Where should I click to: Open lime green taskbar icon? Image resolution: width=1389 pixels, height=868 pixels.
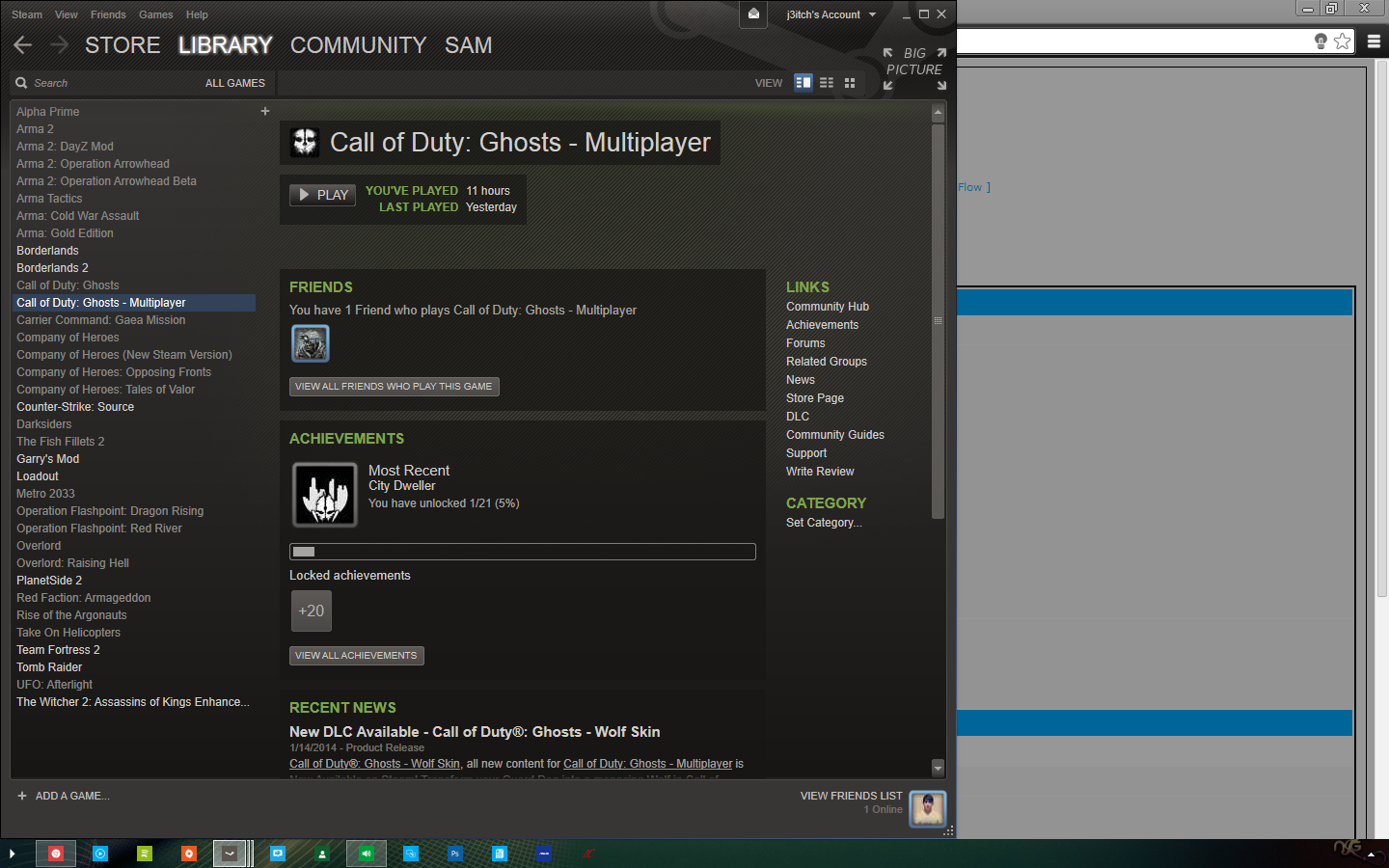coord(145,854)
